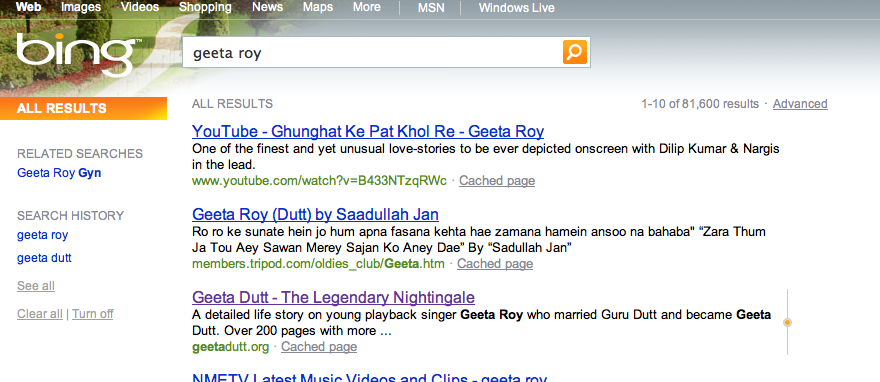Clear all search history

(40, 314)
